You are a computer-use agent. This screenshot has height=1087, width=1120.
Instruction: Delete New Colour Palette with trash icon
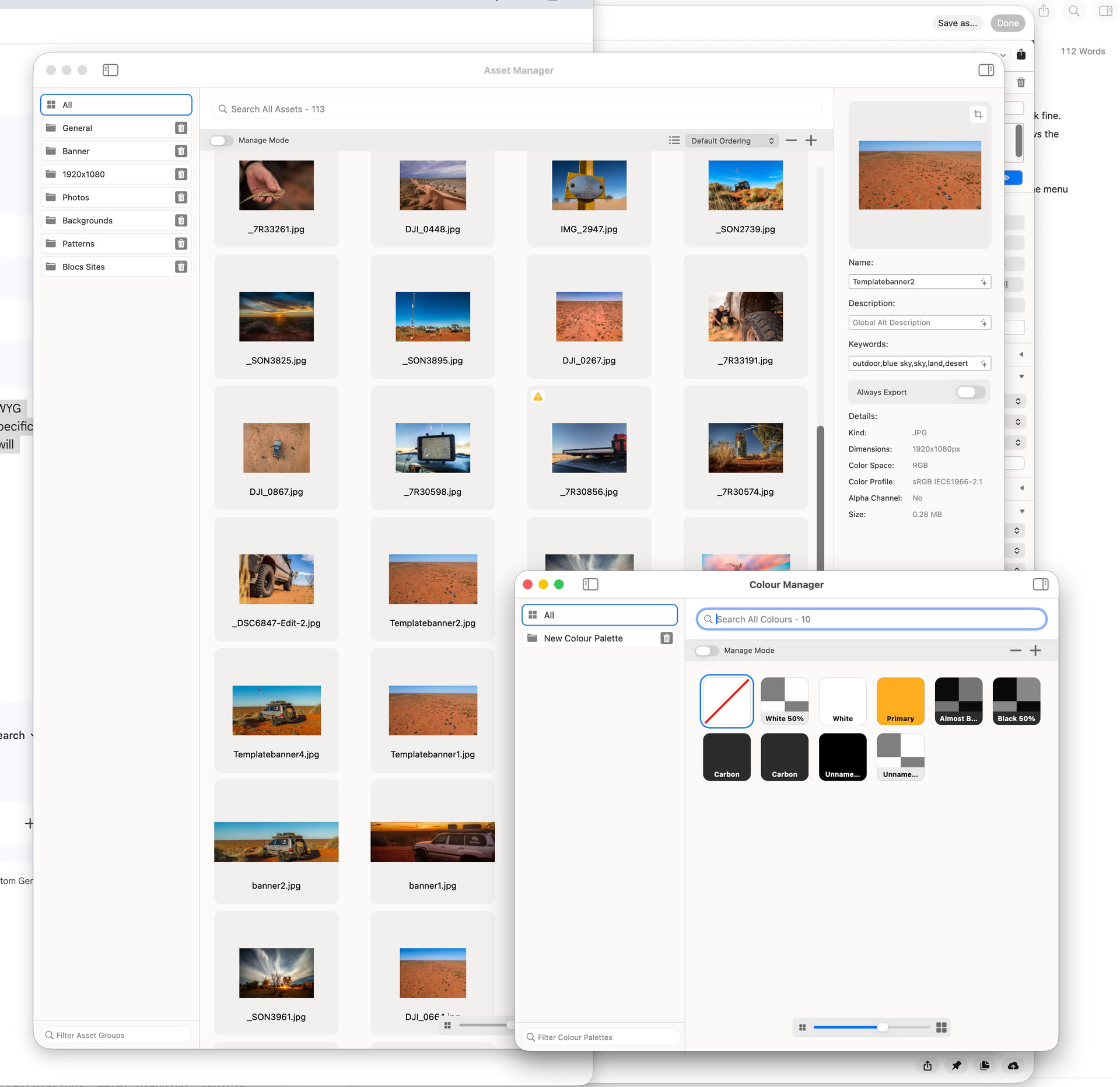[x=666, y=638]
